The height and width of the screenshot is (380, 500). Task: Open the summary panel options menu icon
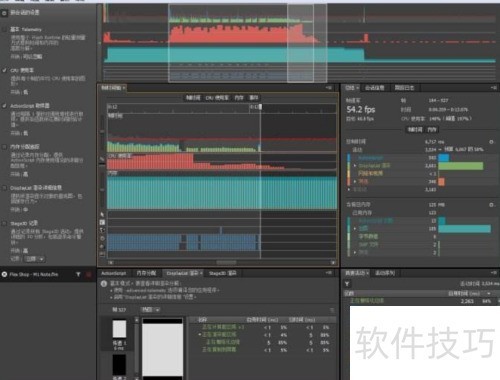[494, 88]
